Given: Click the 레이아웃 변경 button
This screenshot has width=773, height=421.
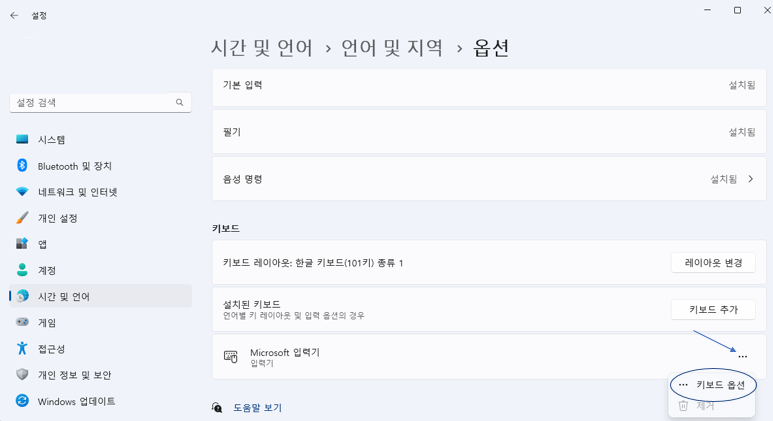Looking at the screenshot, I should [x=712, y=263].
